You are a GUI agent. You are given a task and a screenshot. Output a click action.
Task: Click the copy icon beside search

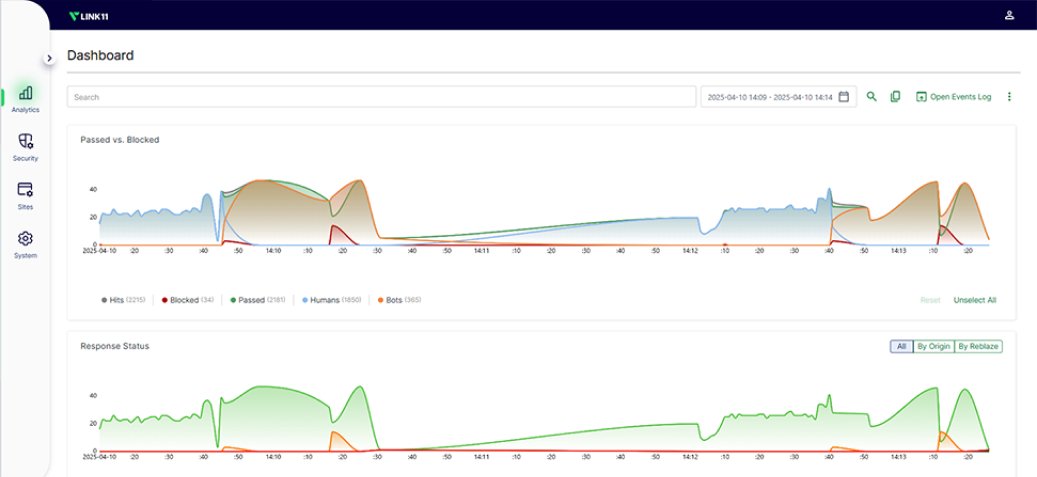[x=895, y=97]
